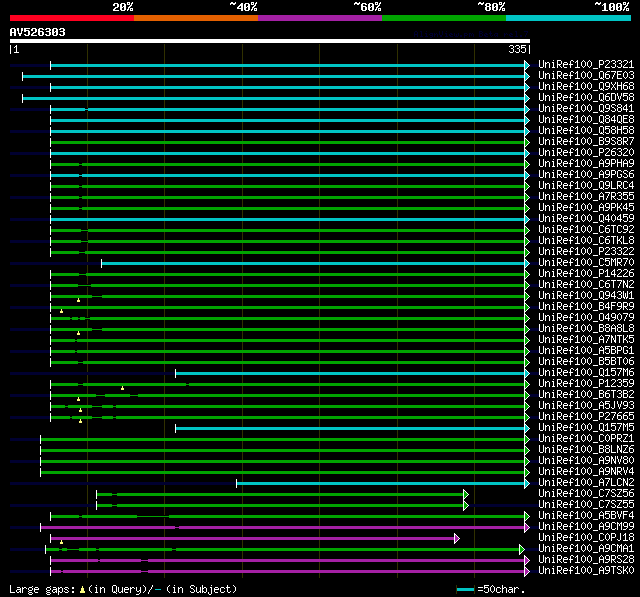
Task: Click the green ~80% identity swatch
Action: pyautogui.click(x=444, y=18)
